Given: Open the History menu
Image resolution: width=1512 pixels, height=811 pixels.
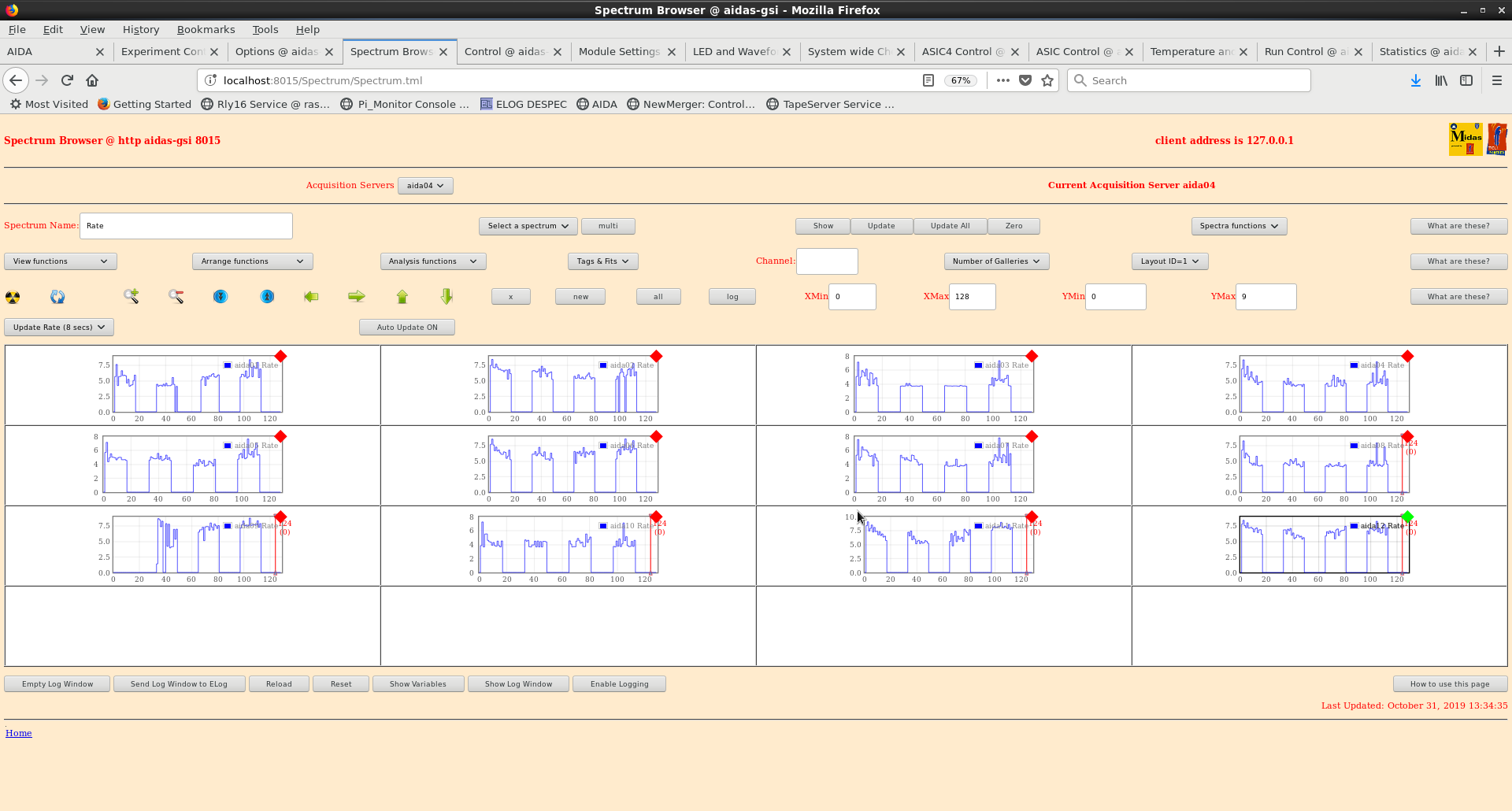Looking at the screenshot, I should pos(141,29).
